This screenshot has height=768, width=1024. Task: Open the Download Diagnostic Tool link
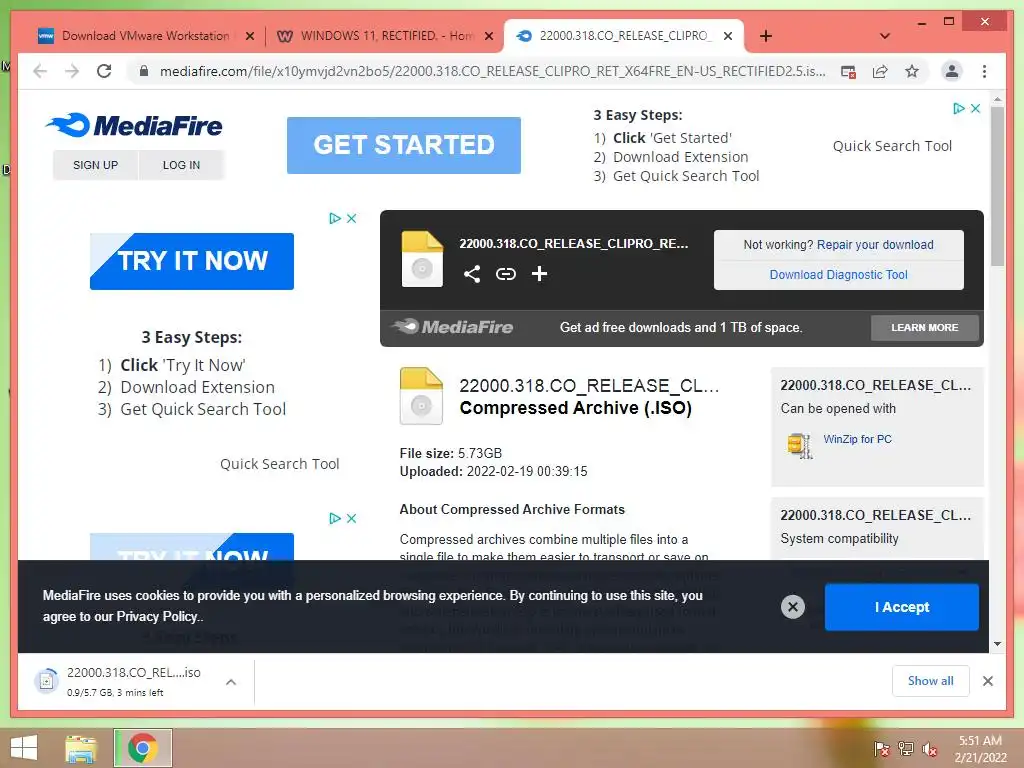tap(839, 275)
